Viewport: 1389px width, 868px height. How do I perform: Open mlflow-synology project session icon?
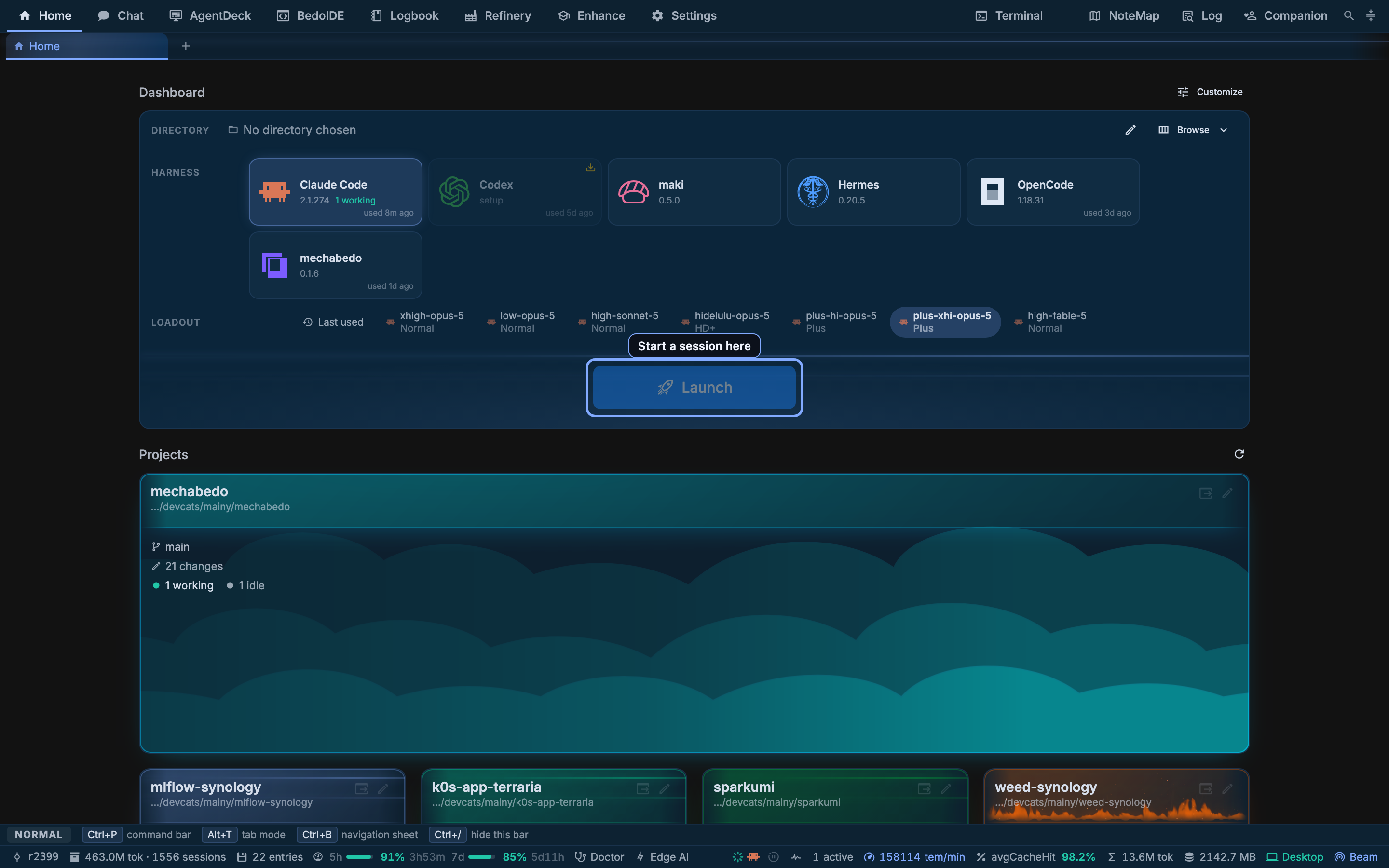click(362, 788)
